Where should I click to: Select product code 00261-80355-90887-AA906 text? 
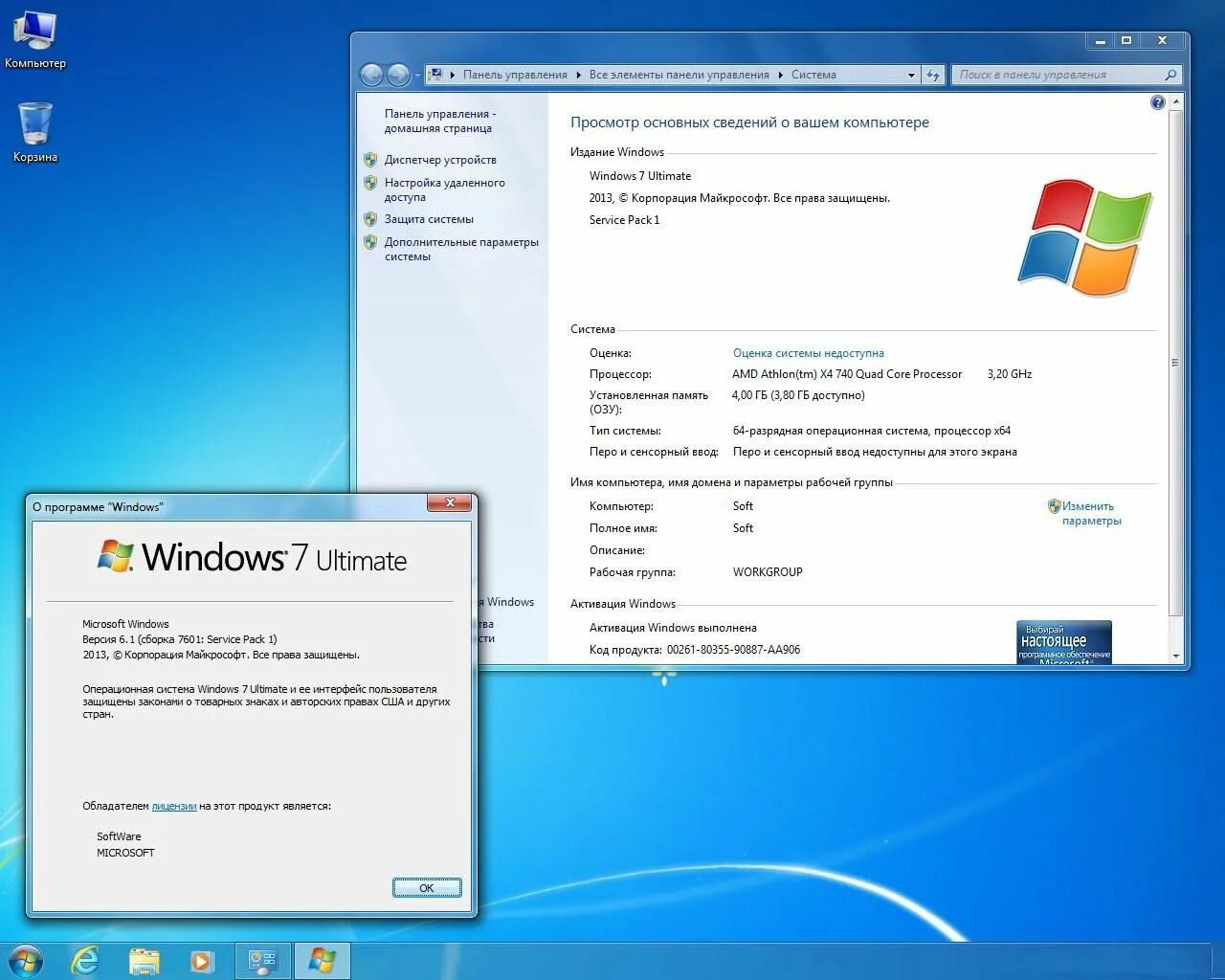pyautogui.click(x=733, y=650)
